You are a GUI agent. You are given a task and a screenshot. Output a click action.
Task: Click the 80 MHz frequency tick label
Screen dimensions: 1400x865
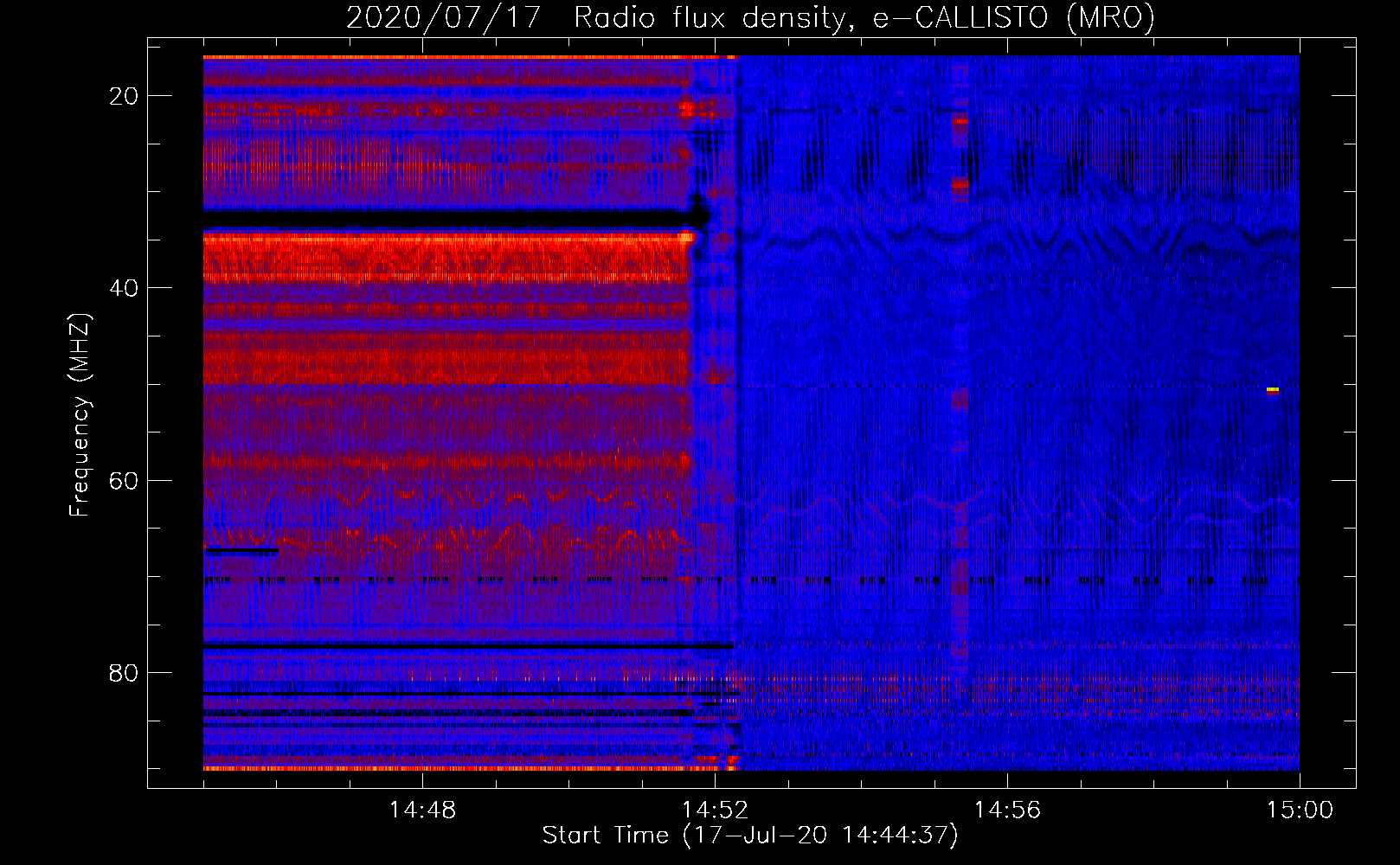pos(125,672)
